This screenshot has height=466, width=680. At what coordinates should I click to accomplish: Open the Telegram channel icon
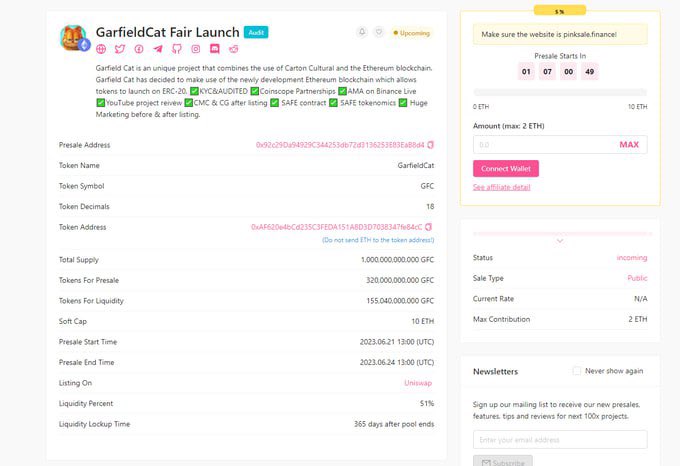point(158,49)
